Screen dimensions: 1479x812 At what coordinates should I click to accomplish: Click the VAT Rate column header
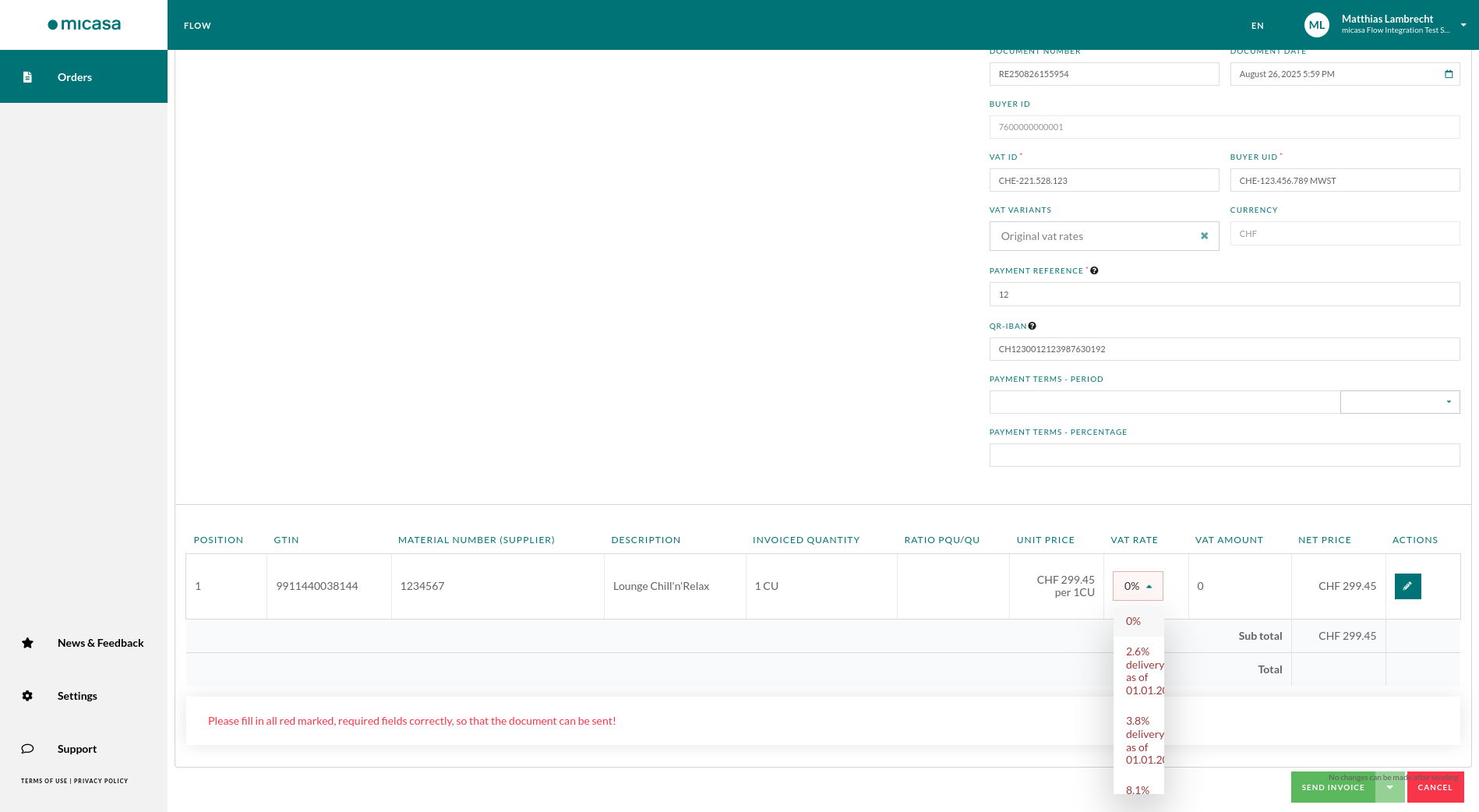pos(1134,540)
